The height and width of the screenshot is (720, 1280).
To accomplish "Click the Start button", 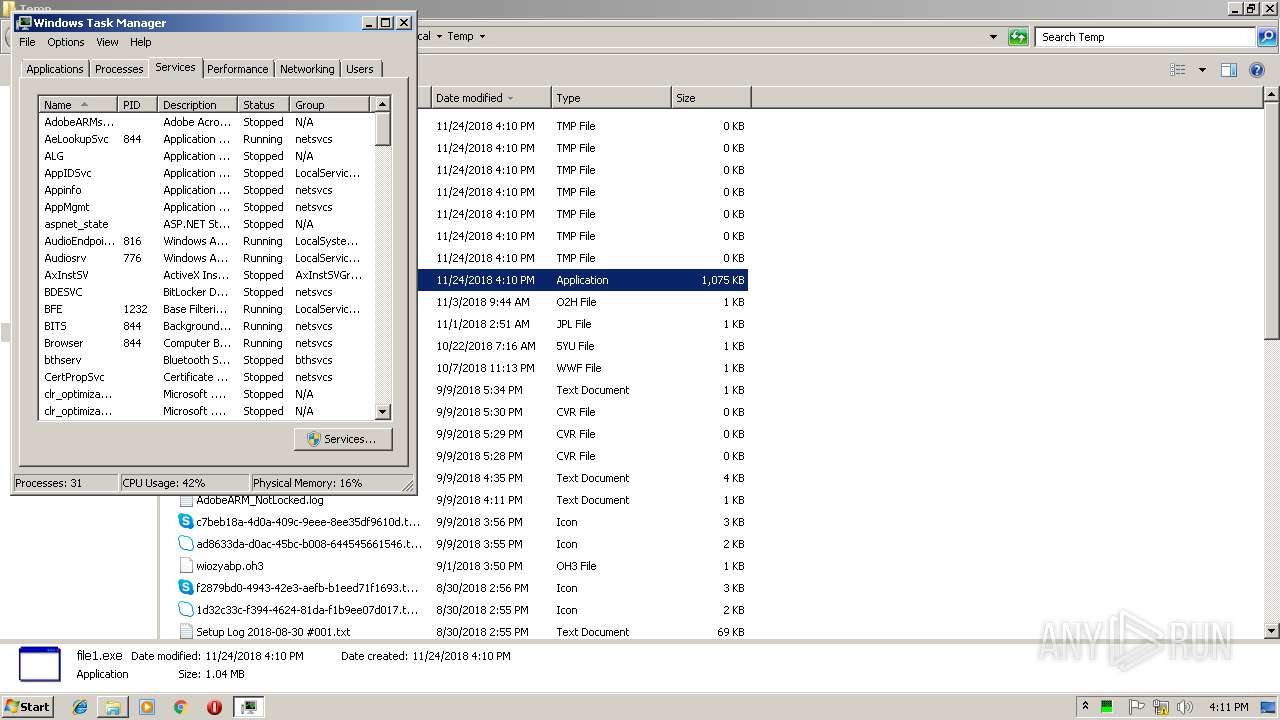I will click(x=28, y=706).
